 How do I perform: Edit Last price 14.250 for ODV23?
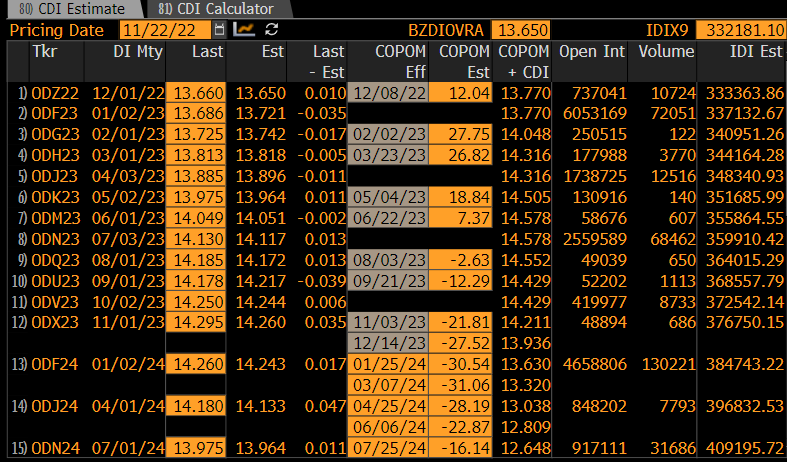point(196,302)
